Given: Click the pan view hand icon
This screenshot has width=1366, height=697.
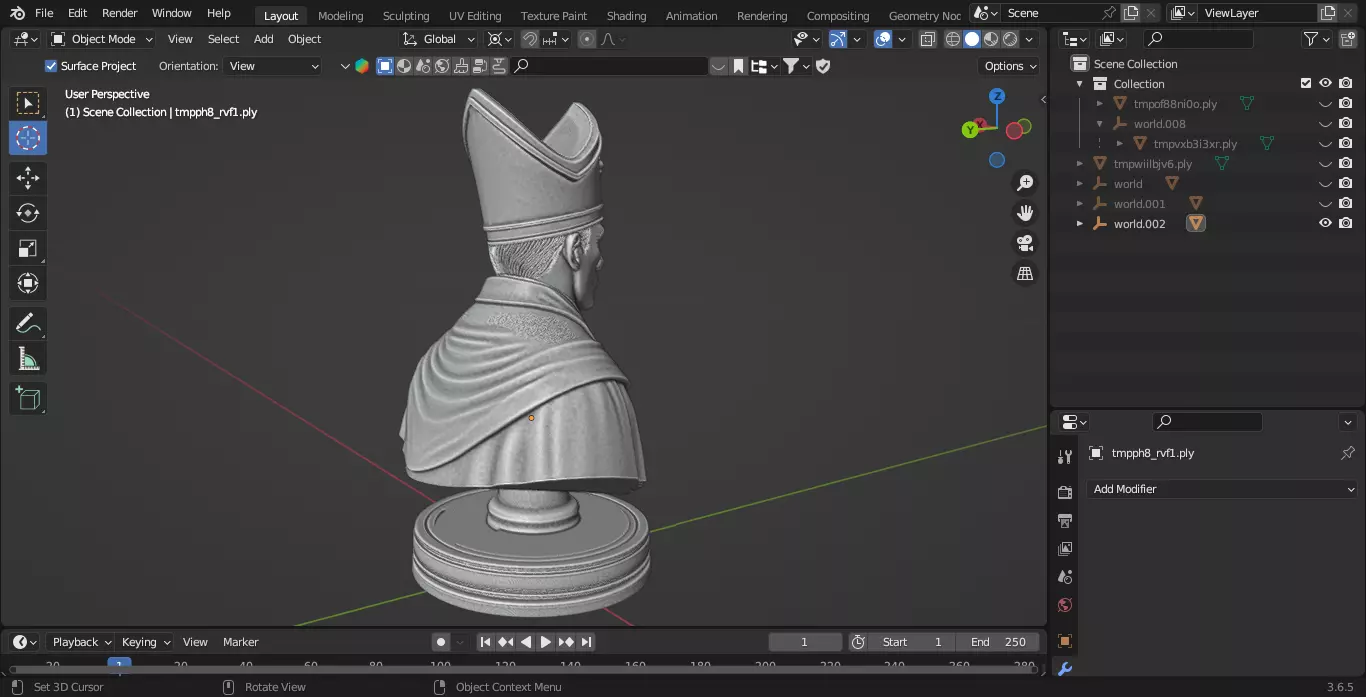Looking at the screenshot, I should [x=1025, y=213].
